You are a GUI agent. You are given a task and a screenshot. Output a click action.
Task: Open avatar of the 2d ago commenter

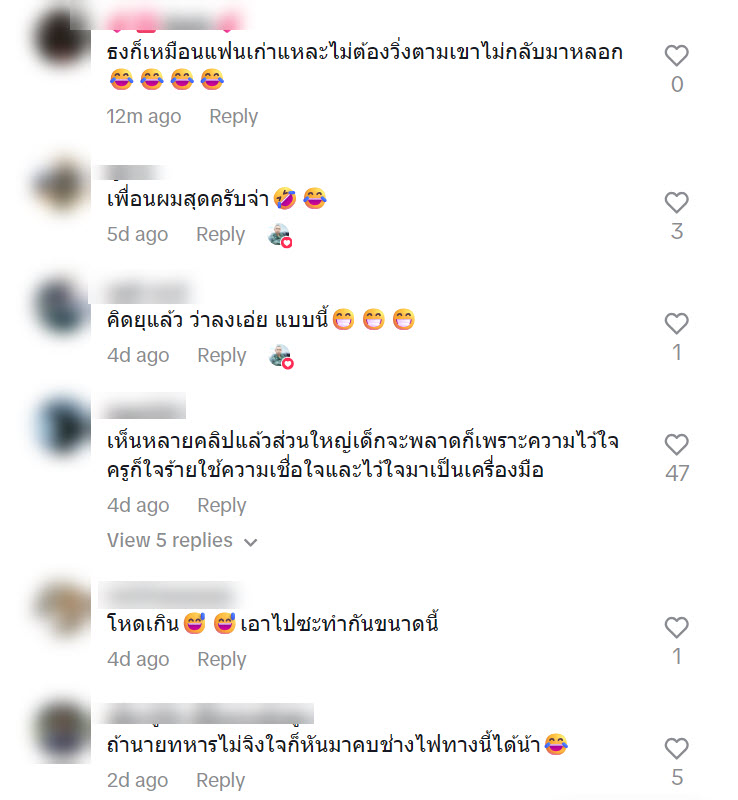(62, 731)
